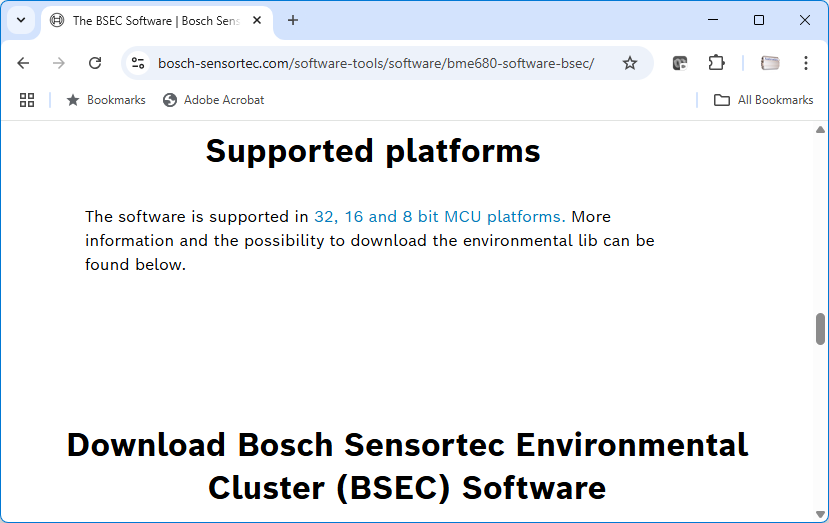
Task: Open the apps grid shortcut
Action: tap(27, 100)
